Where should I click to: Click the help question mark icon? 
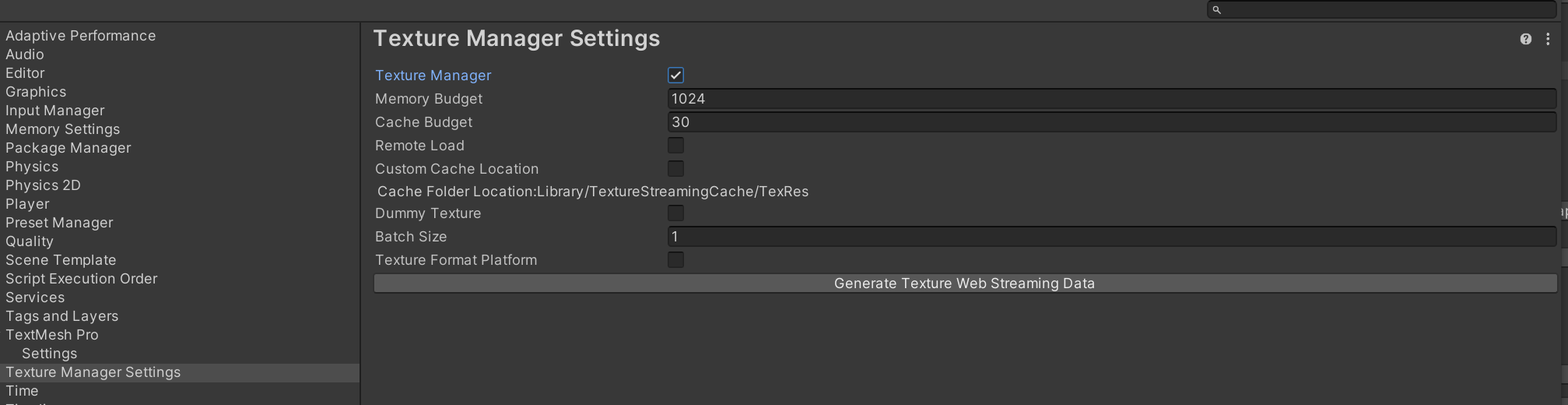click(x=1525, y=39)
